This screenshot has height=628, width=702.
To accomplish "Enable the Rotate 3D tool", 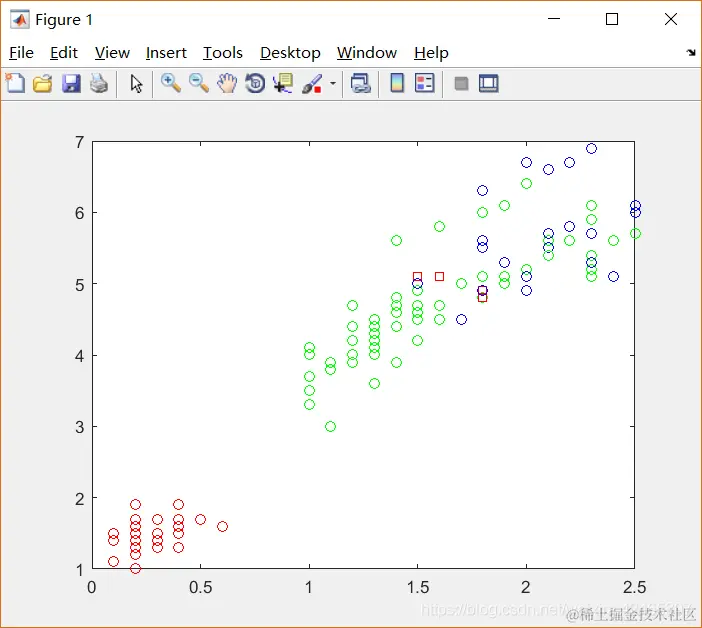I will pos(255,84).
